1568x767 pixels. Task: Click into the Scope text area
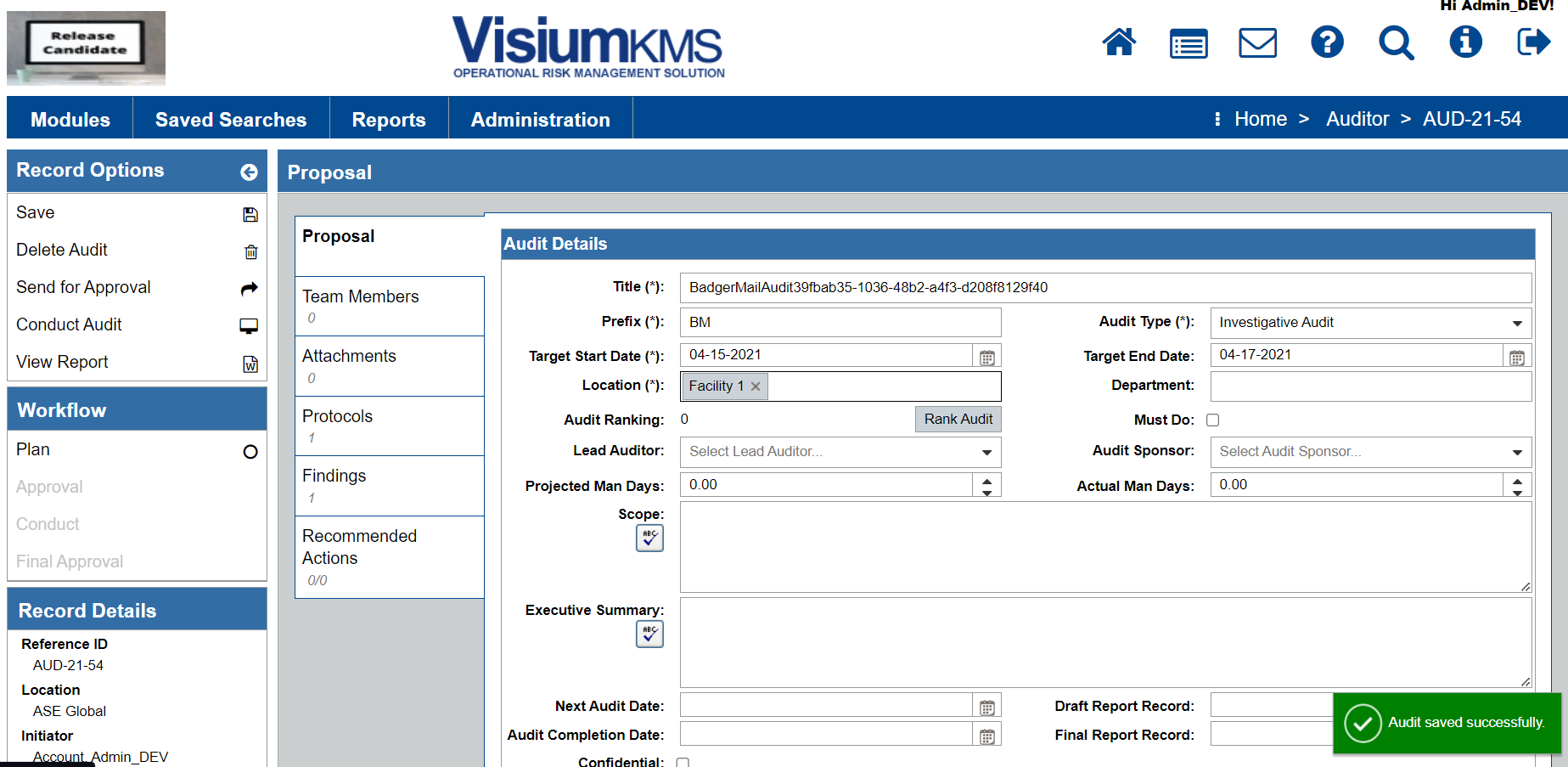pyautogui.click(x=1105, y=547)
